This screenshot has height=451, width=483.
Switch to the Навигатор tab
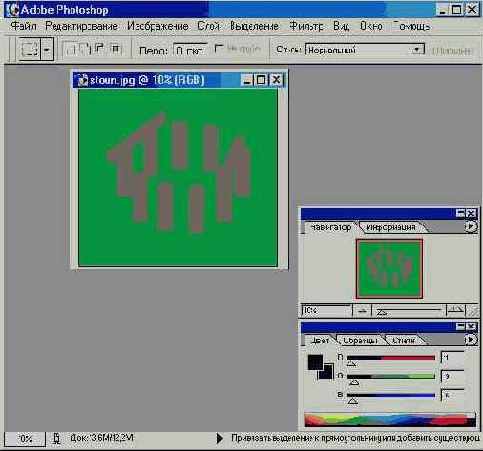click(x=330, y=227)
